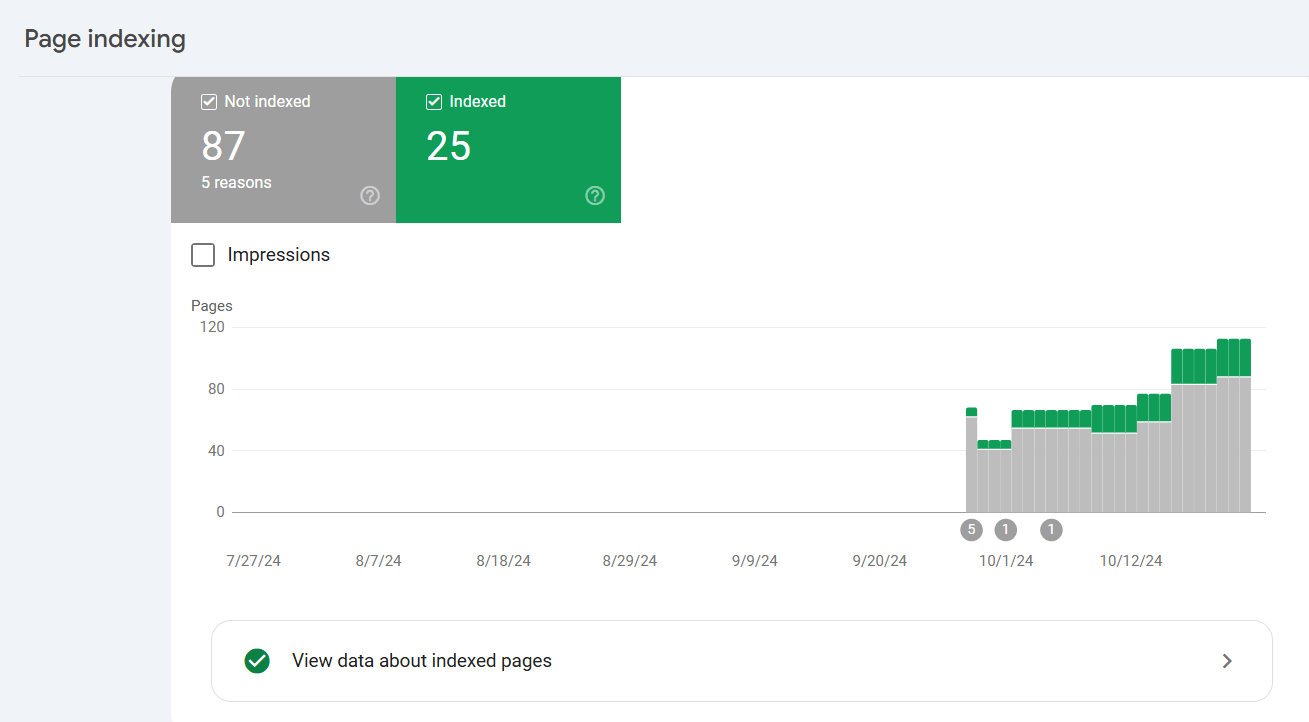The height and width of the screenshot is (722, 1309).
Task: Click the Pages axis title
Action: click(x=212, y=306)
